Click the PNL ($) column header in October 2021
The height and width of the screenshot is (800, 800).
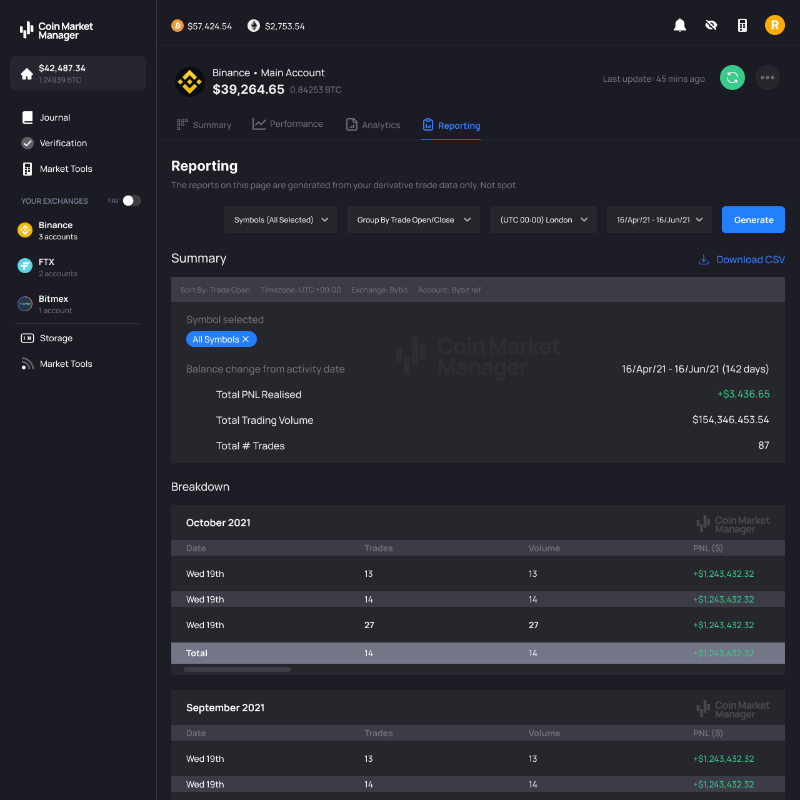(x=708, y=548)
